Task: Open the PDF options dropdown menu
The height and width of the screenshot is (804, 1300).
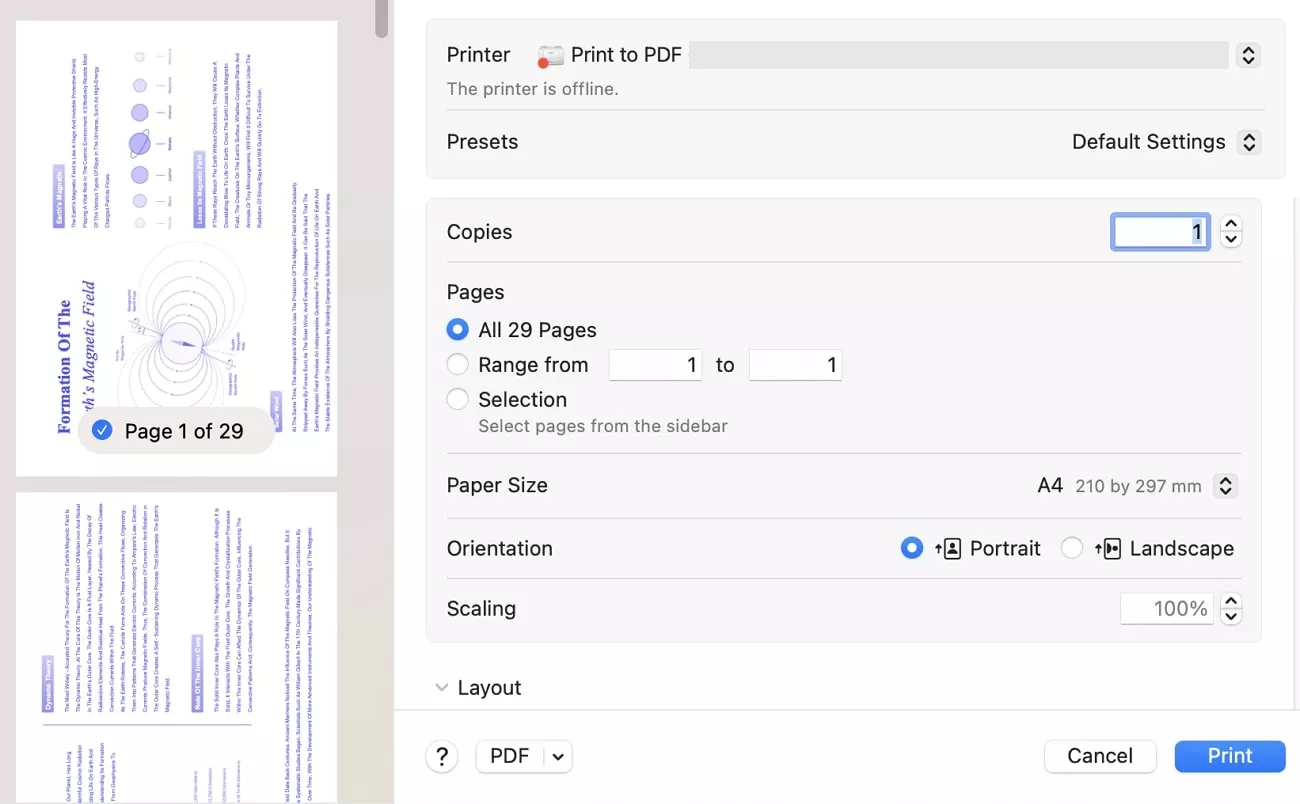Action: coord(558,756)
